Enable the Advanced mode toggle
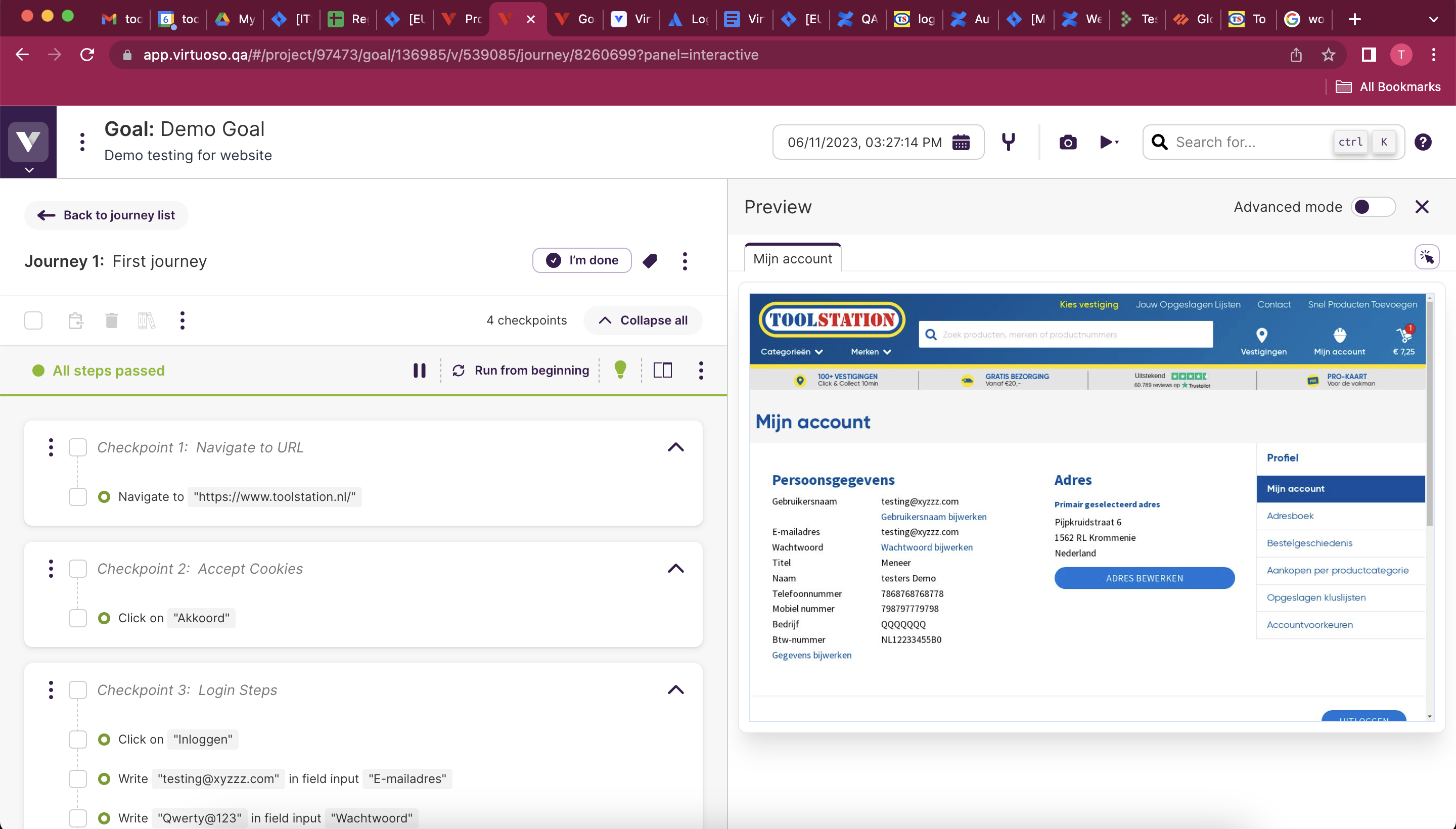Viewport: 1456px width, 829px height. [1373, 207]
